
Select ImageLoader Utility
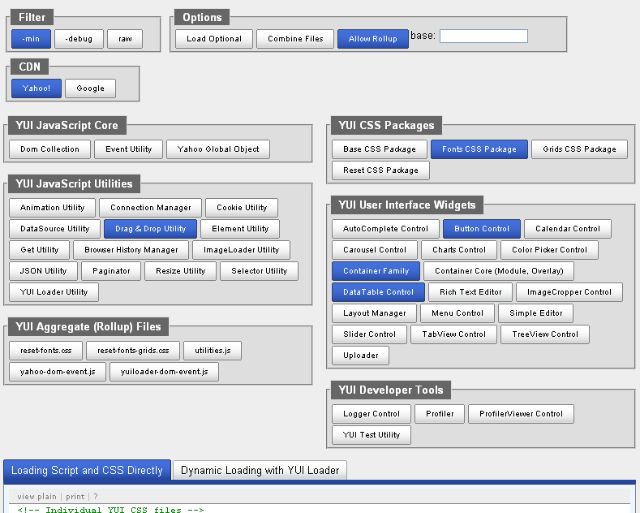pos(241,250)
